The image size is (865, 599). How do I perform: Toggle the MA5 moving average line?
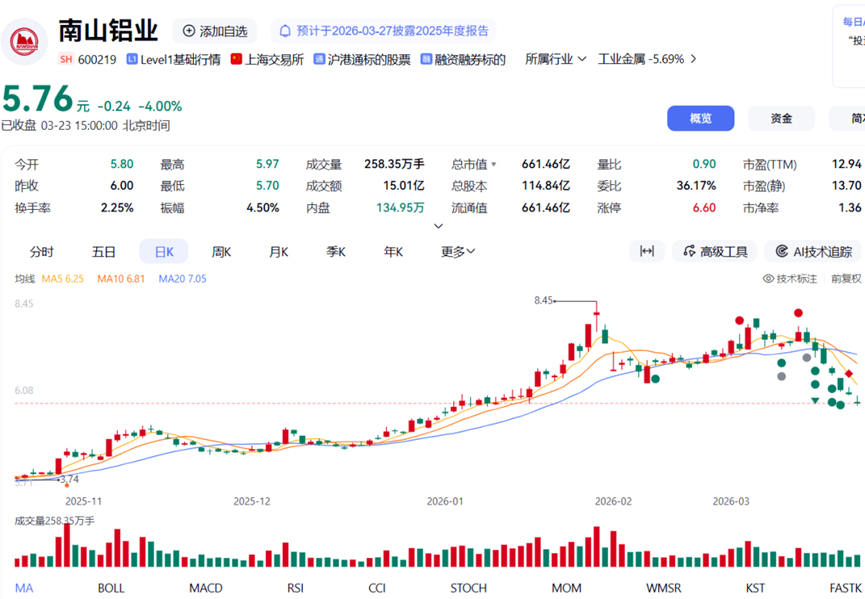point(65,279)
